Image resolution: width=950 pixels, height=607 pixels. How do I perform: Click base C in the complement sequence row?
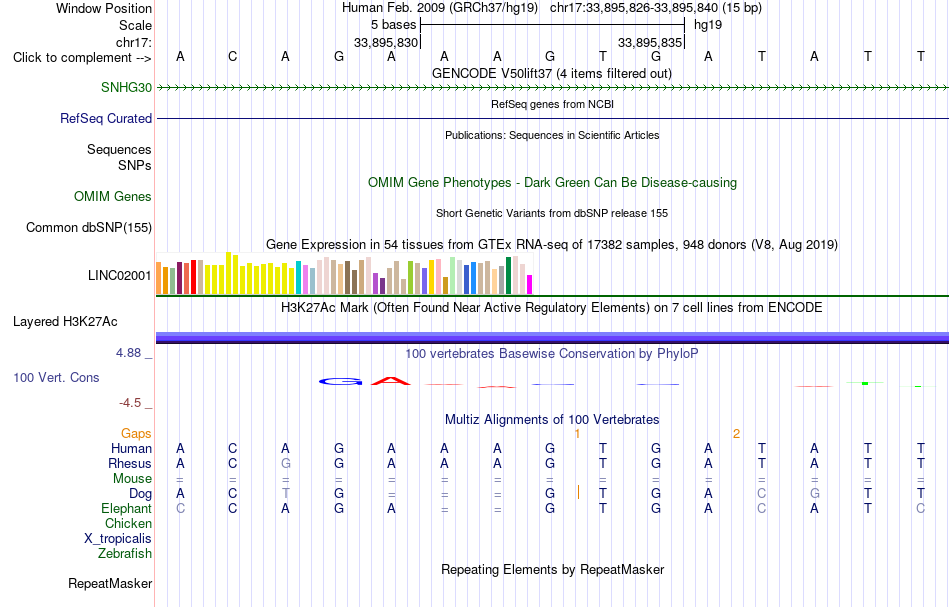pos(233,56)
